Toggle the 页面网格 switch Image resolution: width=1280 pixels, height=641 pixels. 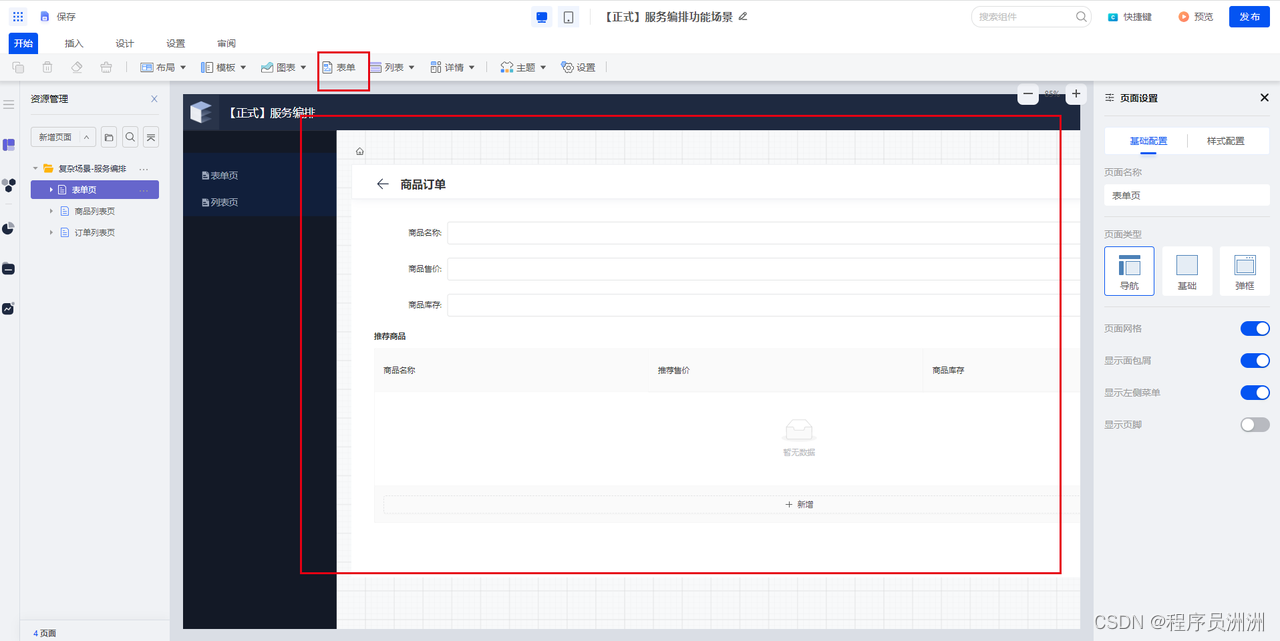click(x=1255, y=329)
